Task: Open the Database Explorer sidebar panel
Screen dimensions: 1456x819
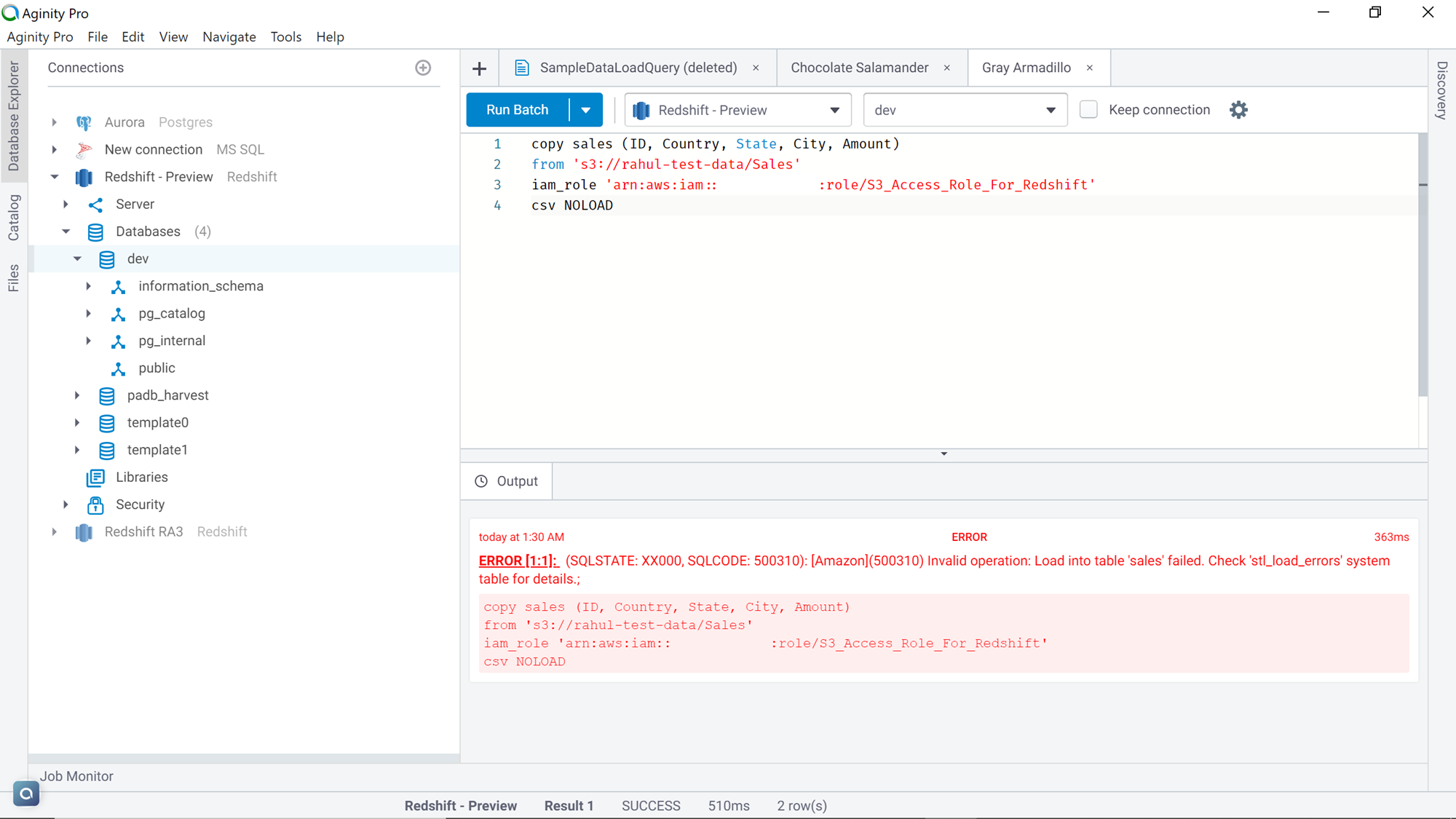Action: (13, 116)
